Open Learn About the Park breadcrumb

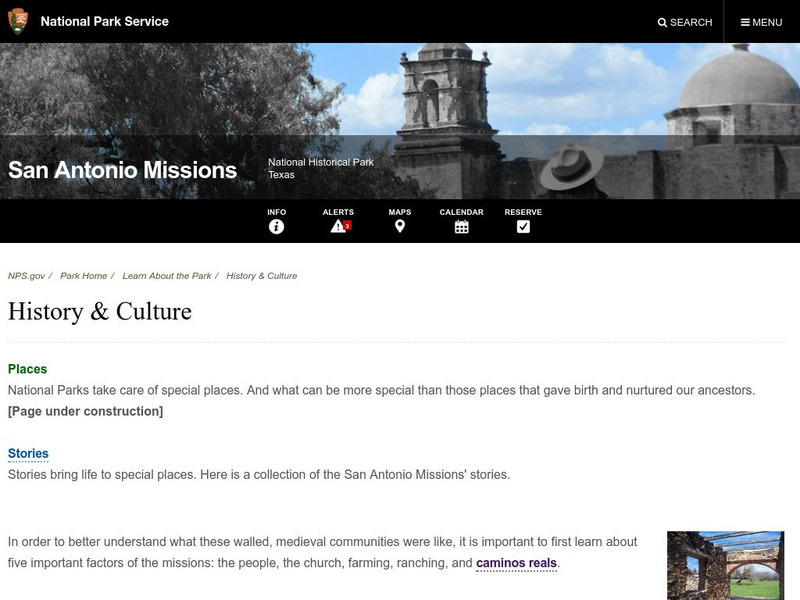pyautogui.click(x=167, y=276)
